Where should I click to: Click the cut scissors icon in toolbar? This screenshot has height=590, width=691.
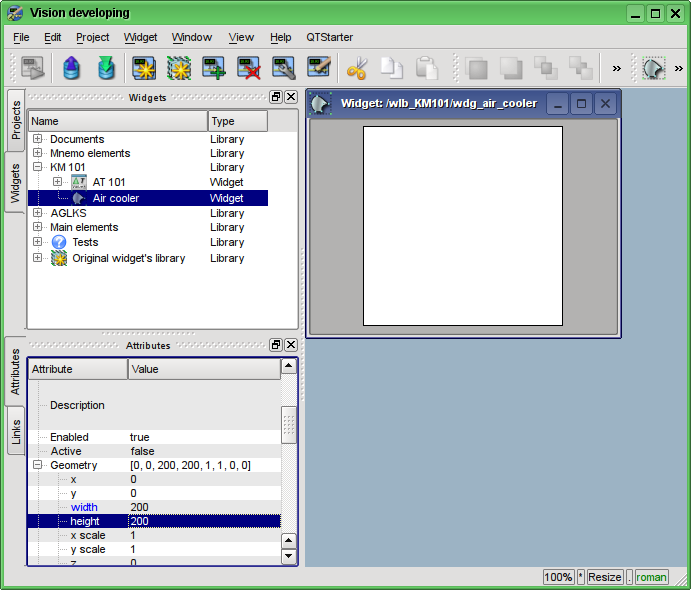pos(356,68)
